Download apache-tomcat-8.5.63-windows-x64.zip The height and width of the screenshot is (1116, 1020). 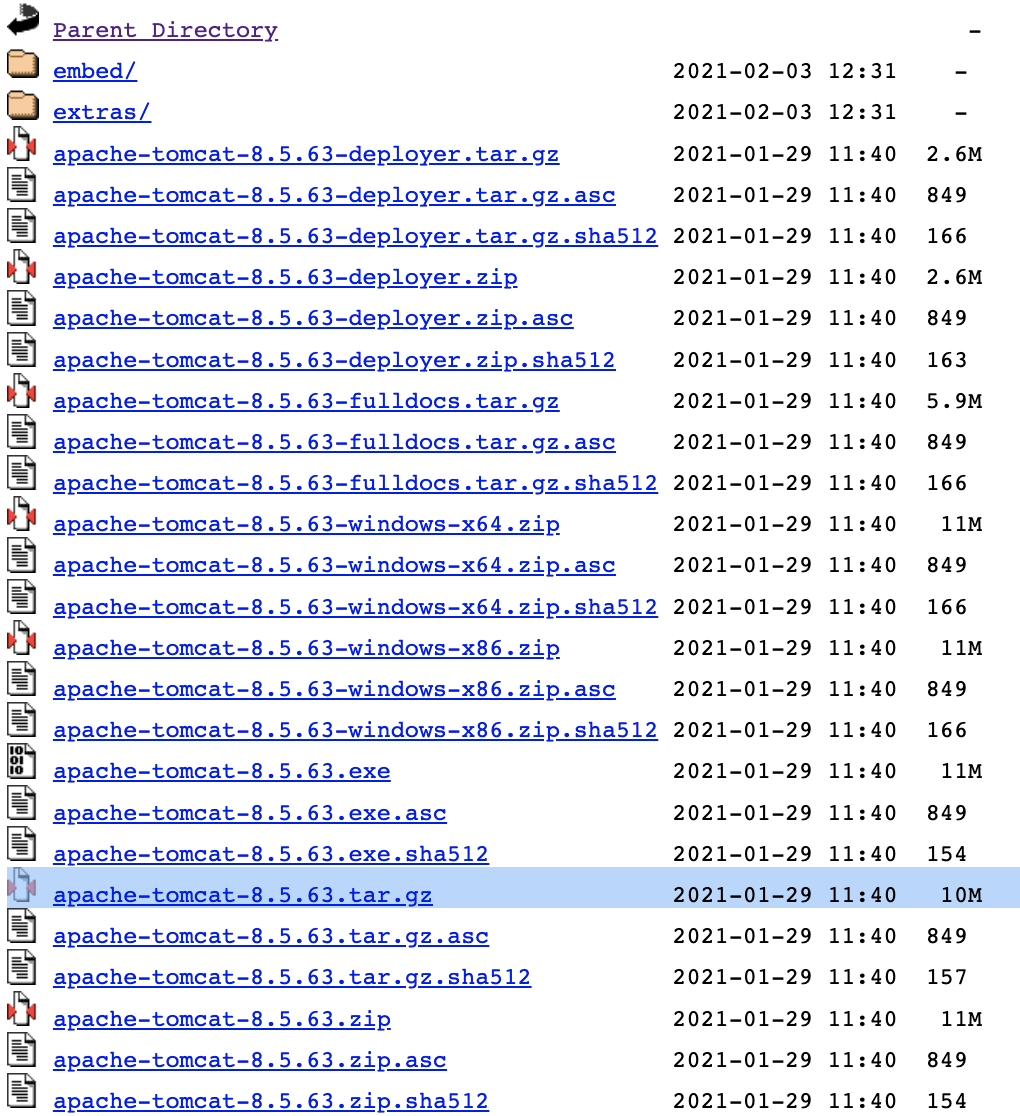(306, 525)
